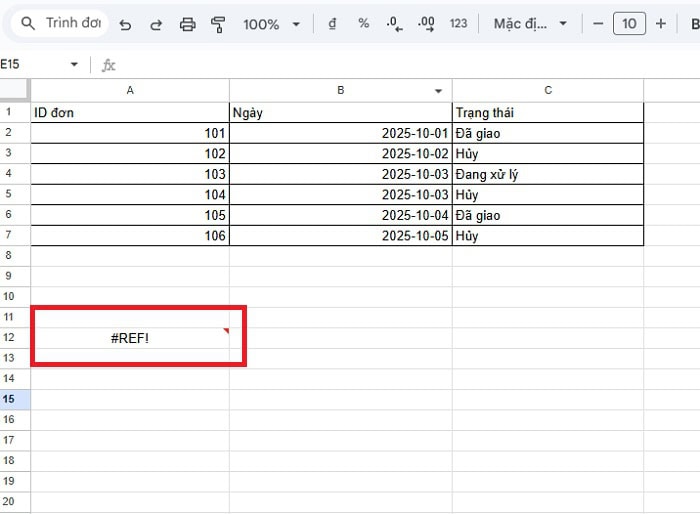Select column C header
Screen dimensions: 700x514
point(548,91)
